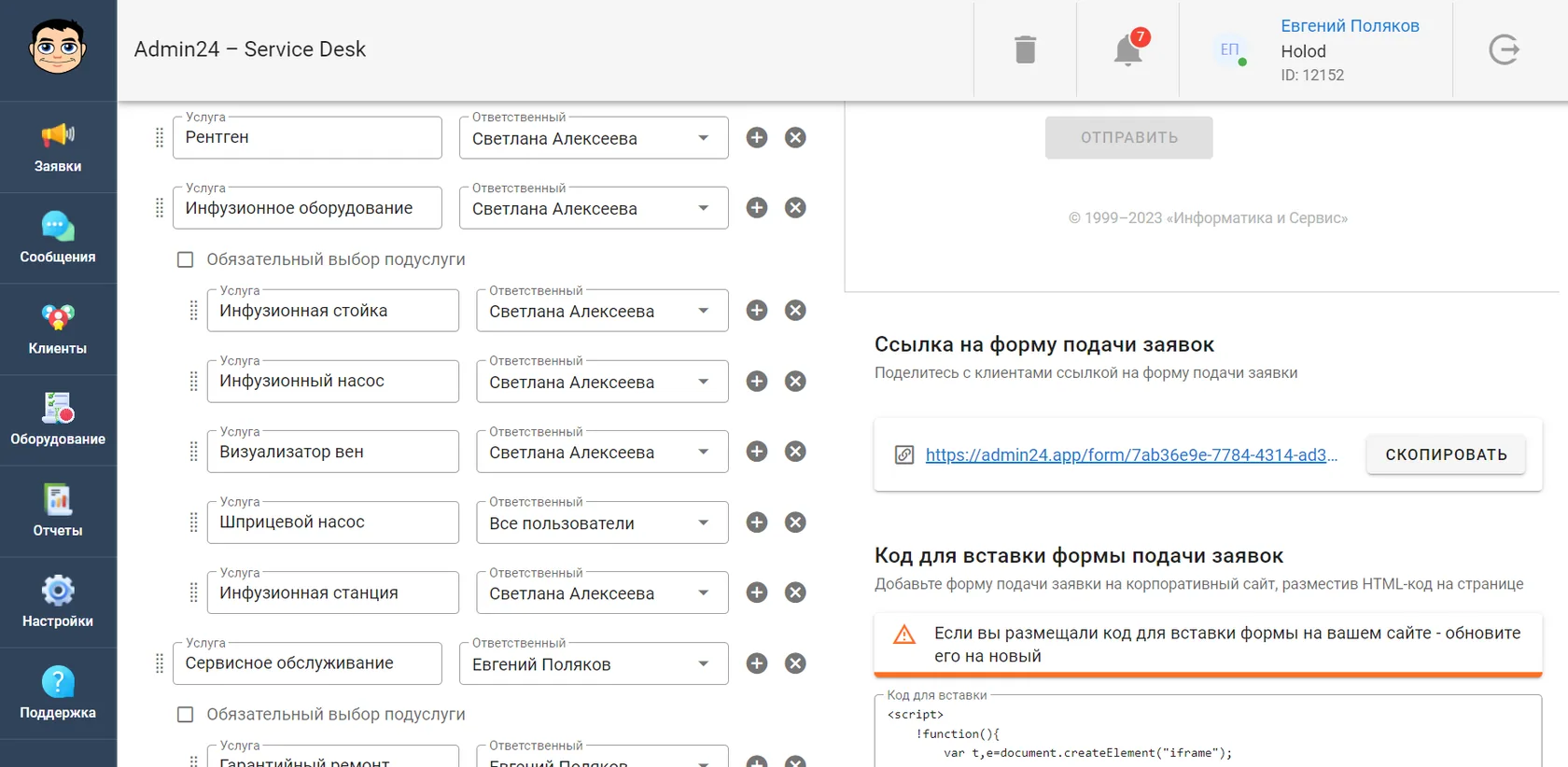Open the trash bin icon in header
Image resolution: width=1568 pixels, height=767 pixels.
pos(1025,49)
